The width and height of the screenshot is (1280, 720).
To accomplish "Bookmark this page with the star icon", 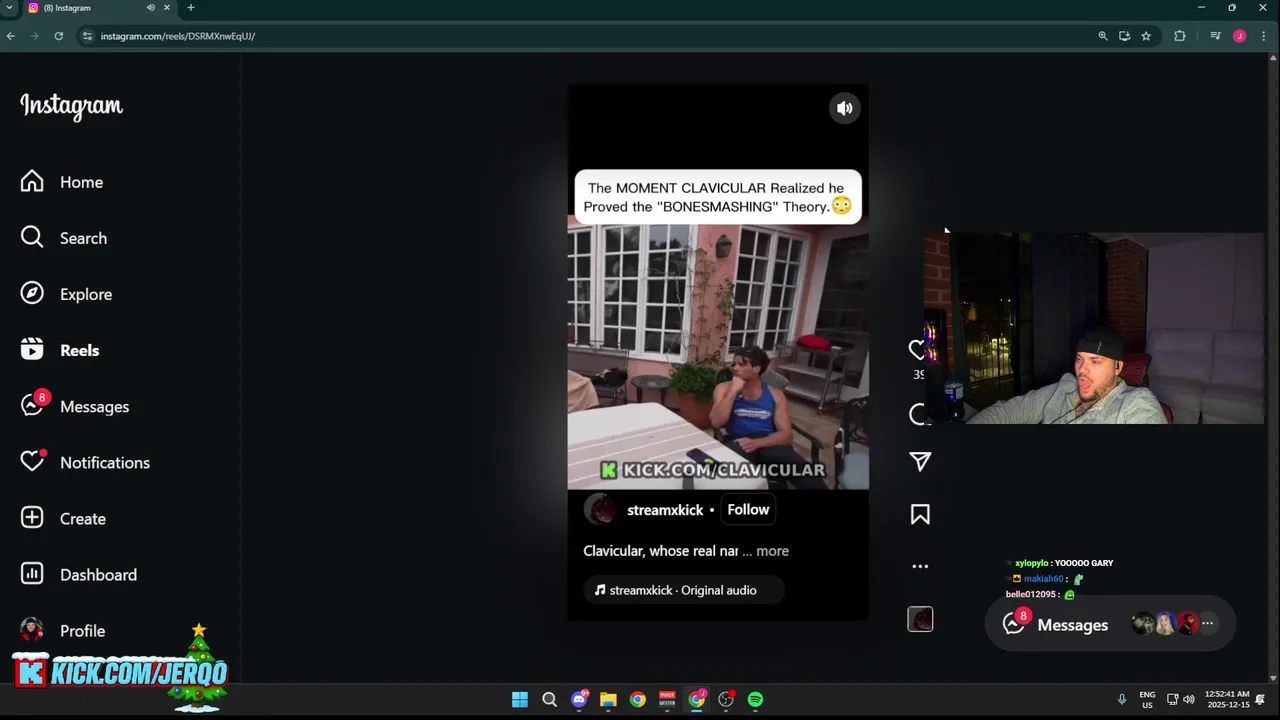I will click(1146, 36).
